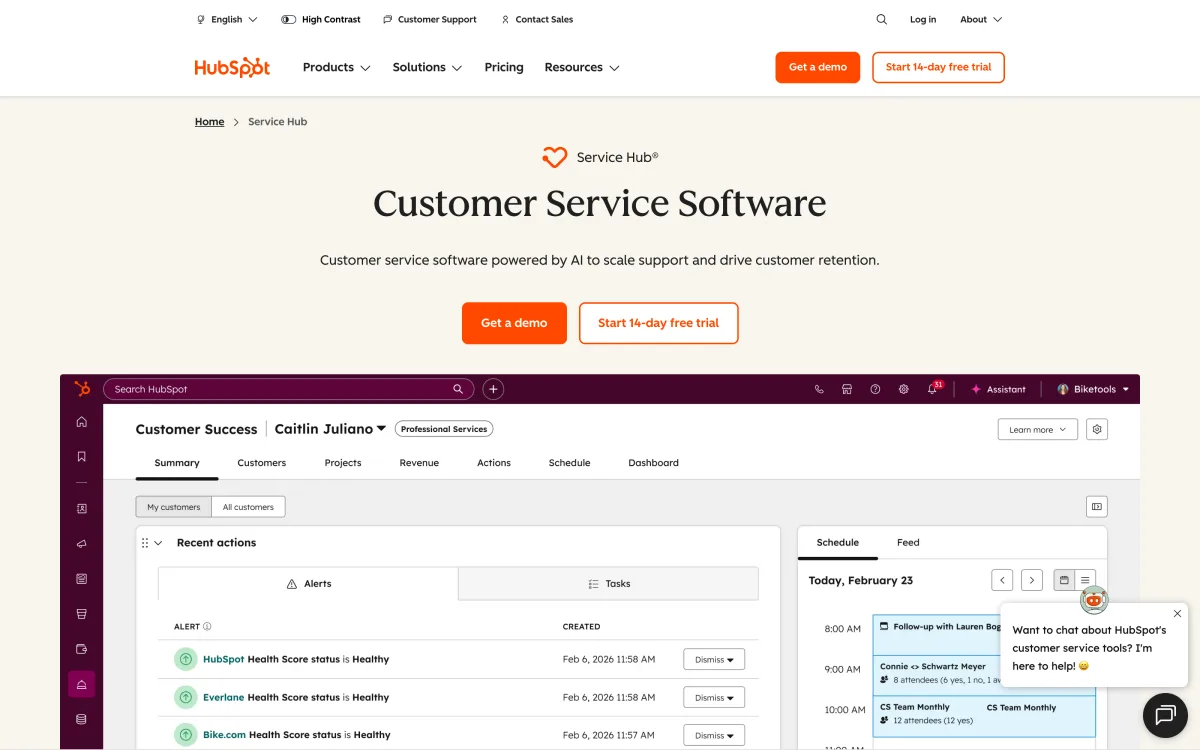
Task: Expand the Products menu
Action: pos(337,67)
